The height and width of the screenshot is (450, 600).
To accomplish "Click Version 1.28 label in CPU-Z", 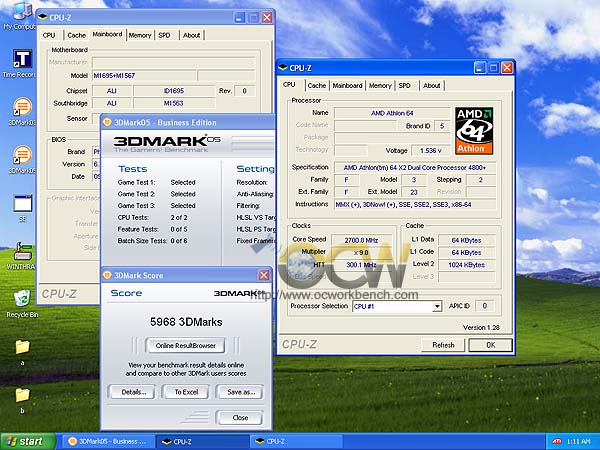I will click(481, 328).
